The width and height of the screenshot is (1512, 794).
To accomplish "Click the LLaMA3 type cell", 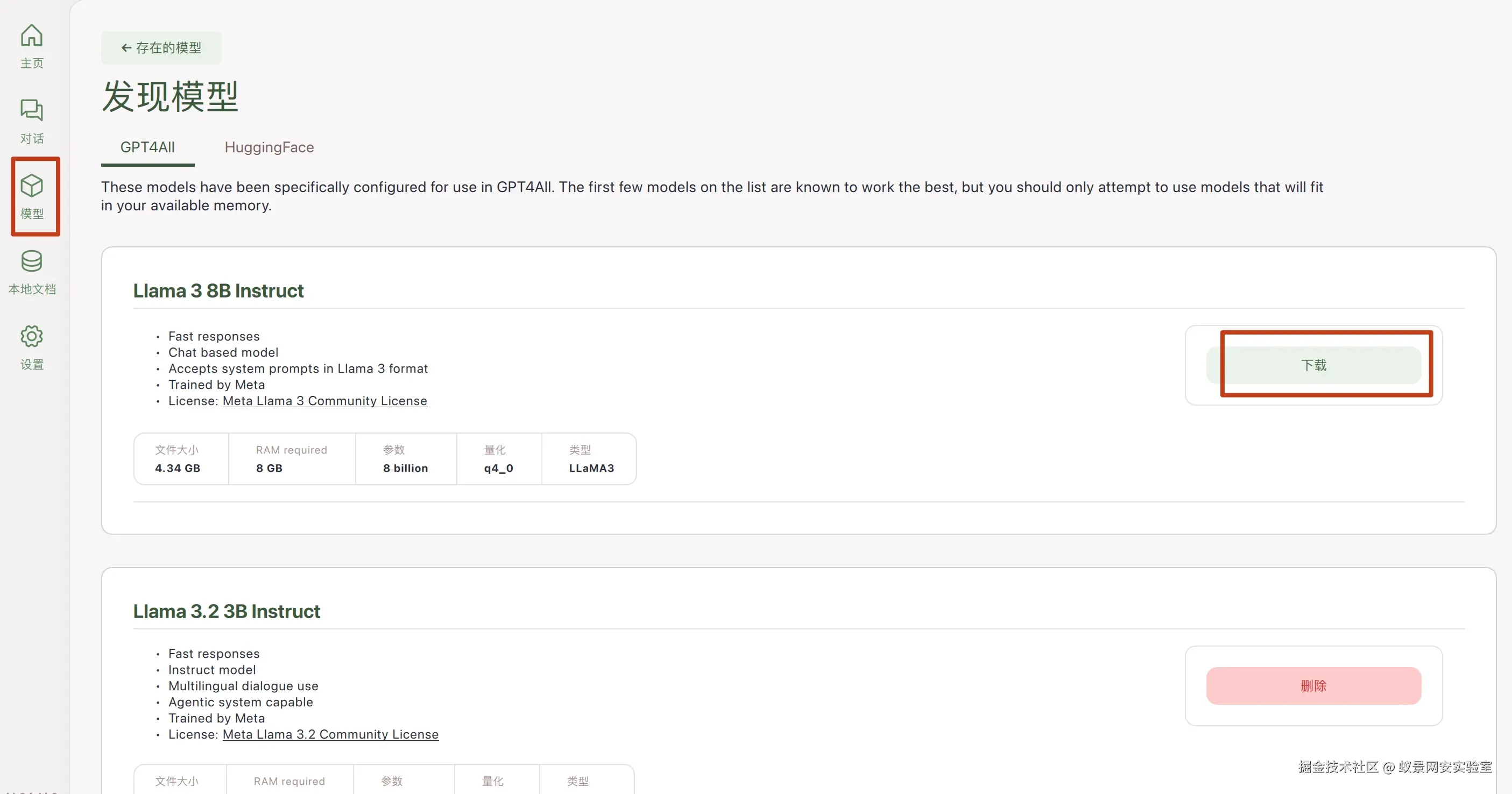I will pyautogui.click(x=591, y=467).
